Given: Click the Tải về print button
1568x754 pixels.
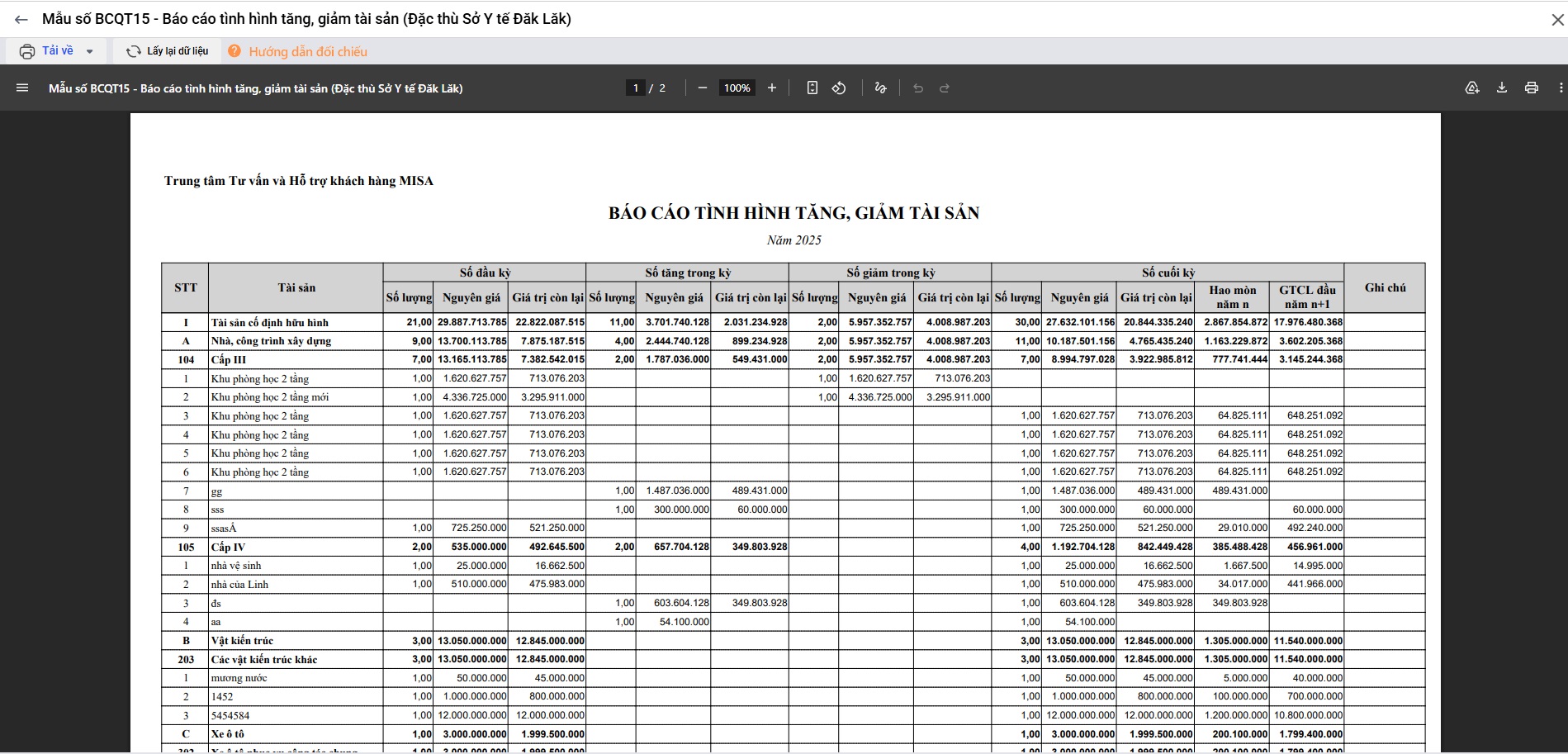Looking at the screenshot, I should pyautogui.click(x=47, y=51).
